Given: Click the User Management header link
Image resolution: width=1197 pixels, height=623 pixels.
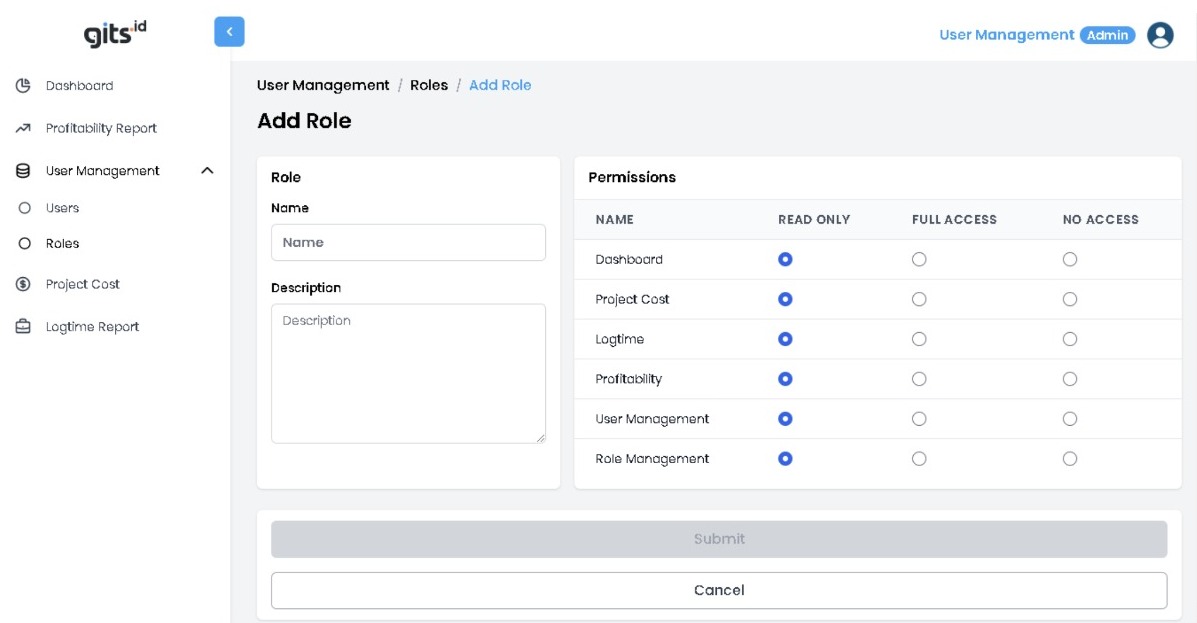Looking at the screenshot, I should coord(1006,35).
